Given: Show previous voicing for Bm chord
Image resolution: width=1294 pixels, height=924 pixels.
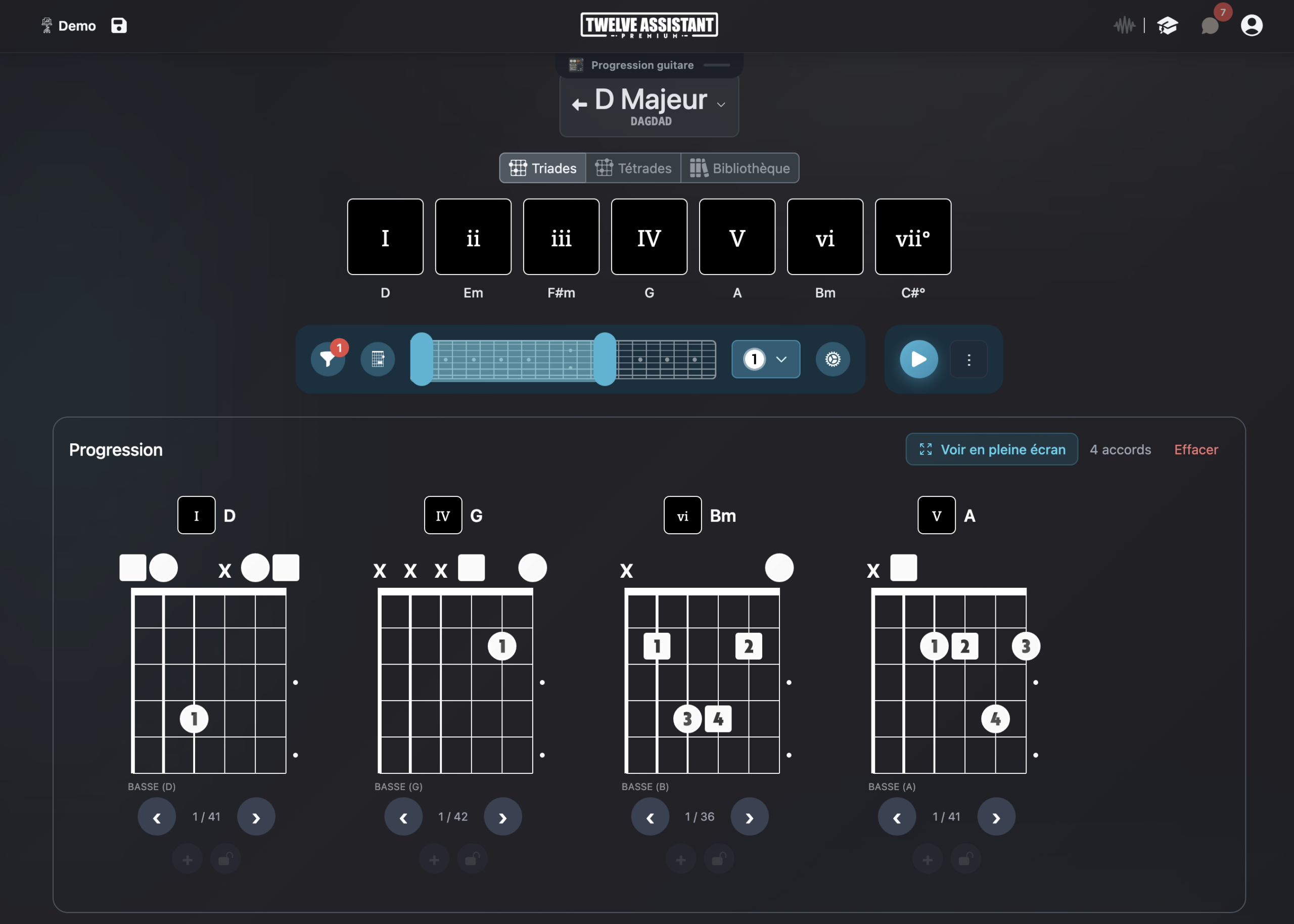Looking at the screenshot, I should click(x=650, y=817).
